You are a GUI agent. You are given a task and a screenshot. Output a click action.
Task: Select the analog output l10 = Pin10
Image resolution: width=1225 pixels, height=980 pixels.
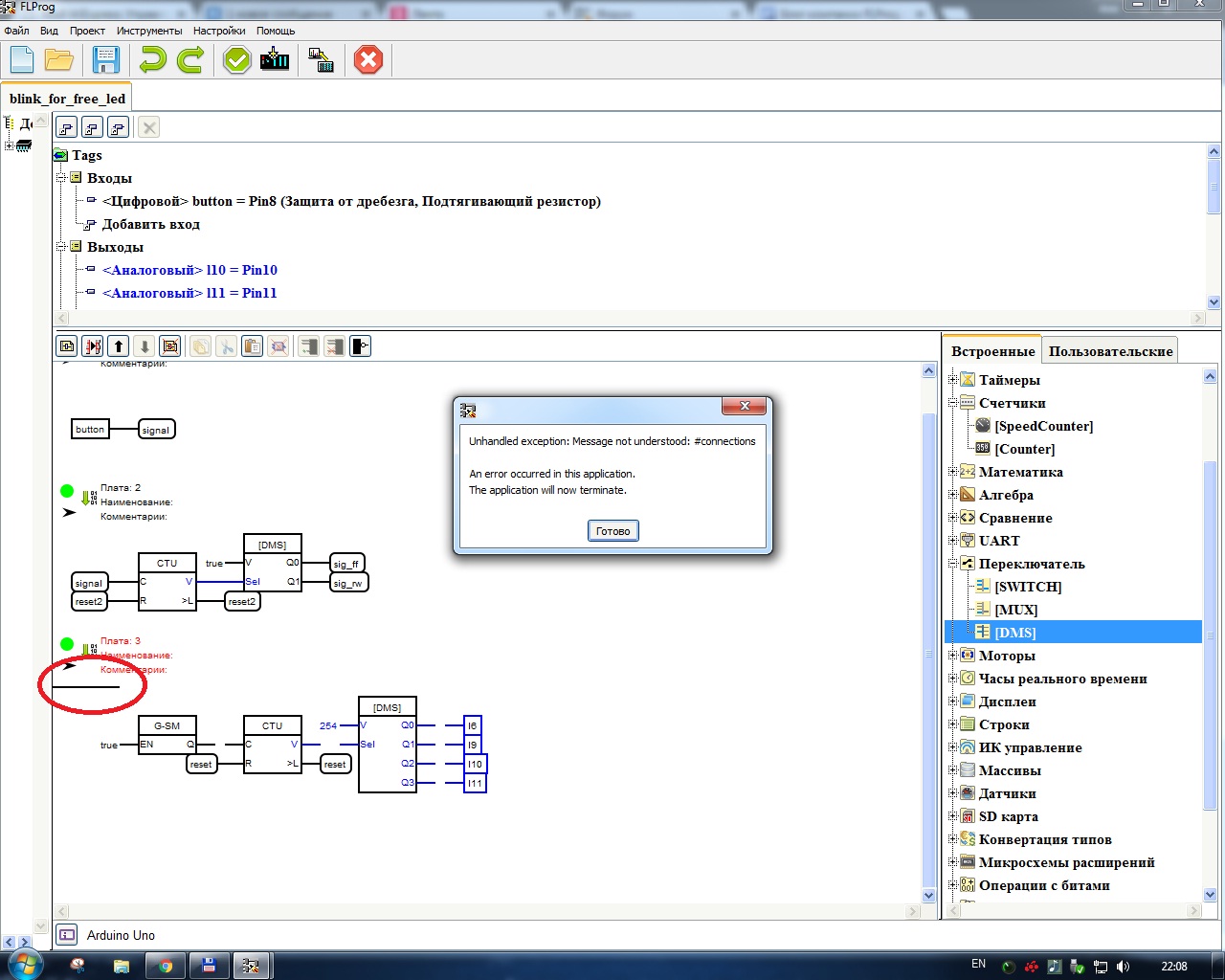point(189,270)
